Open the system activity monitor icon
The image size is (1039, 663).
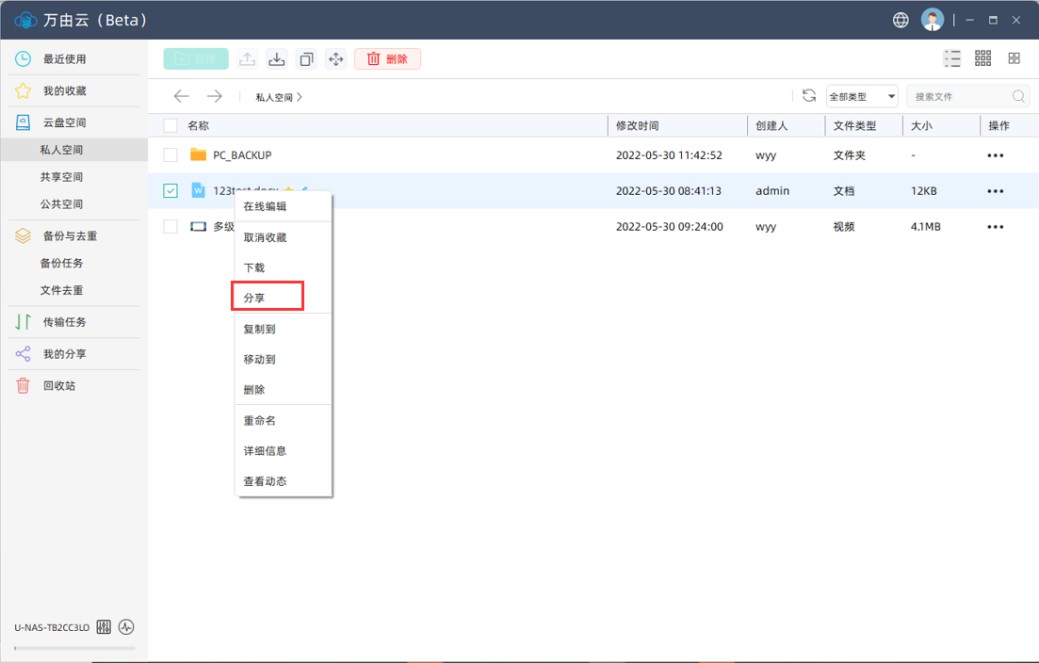[x=126, y=627]
